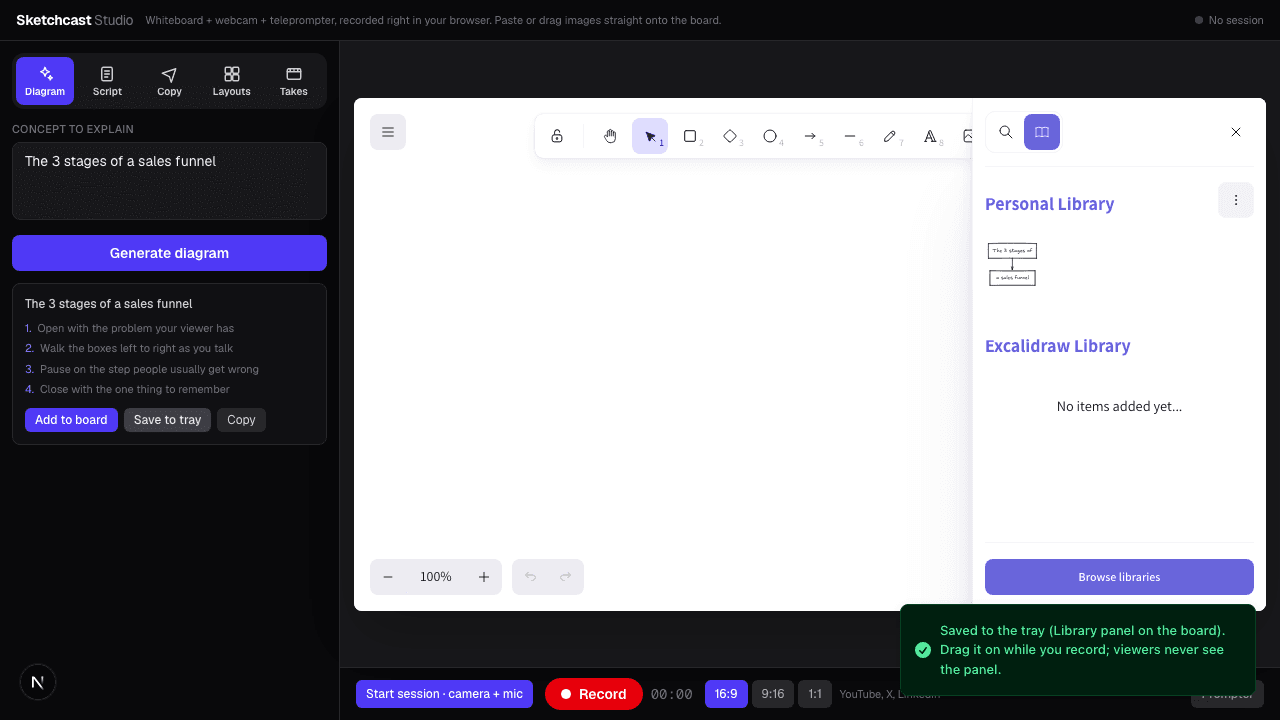Screen dimensions: 1280x720
Task: Toggle the canvas lock tool
Action: [557, 136]
